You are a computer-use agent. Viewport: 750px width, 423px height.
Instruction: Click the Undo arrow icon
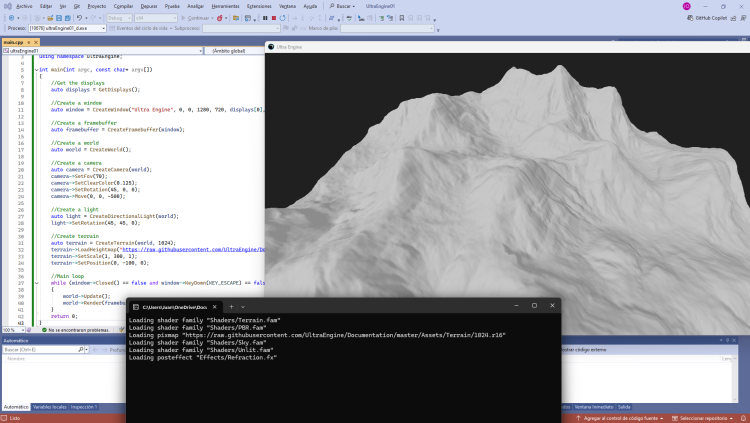[80, 17]
